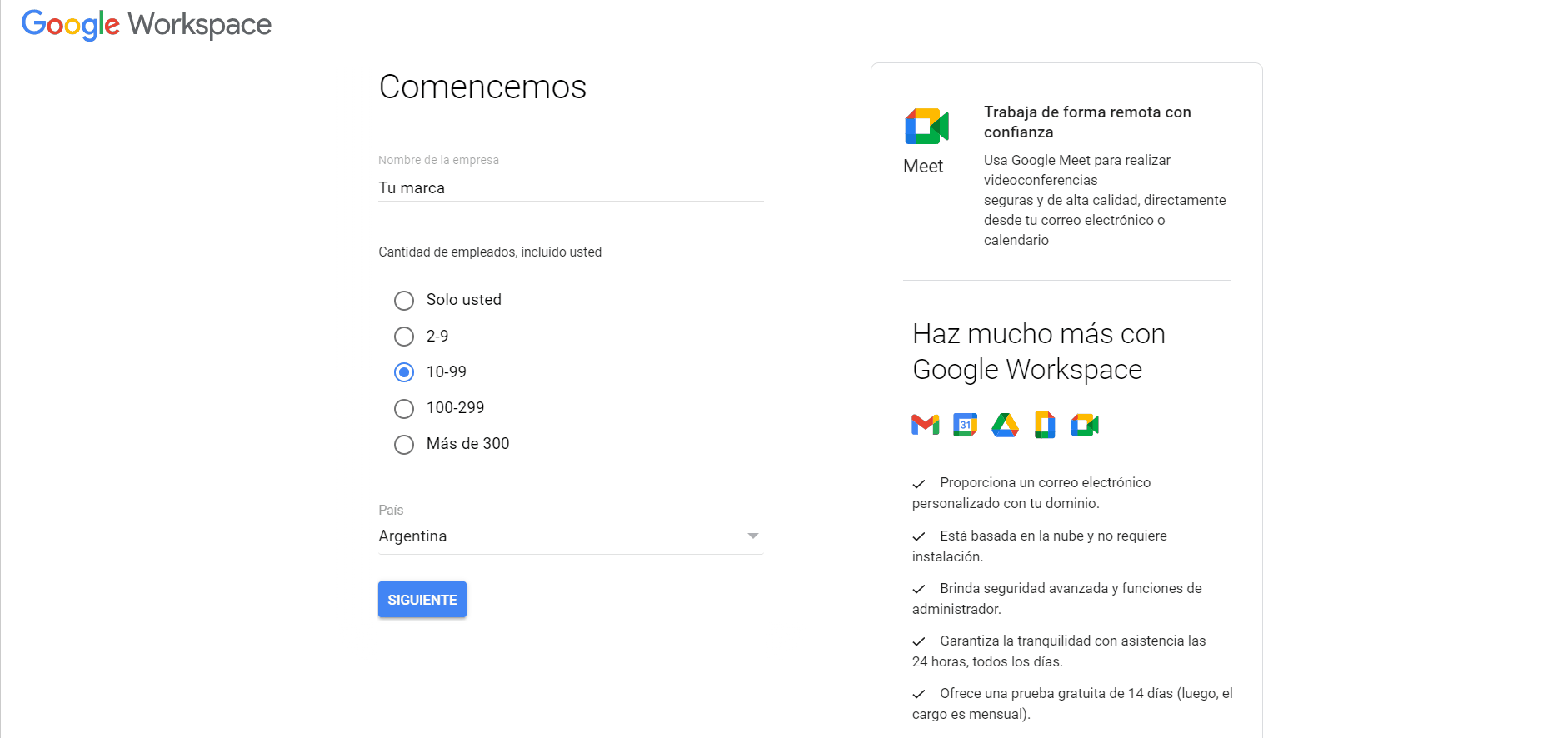
Task: Click the Gmail icon in the apps row
Action: 926,425
